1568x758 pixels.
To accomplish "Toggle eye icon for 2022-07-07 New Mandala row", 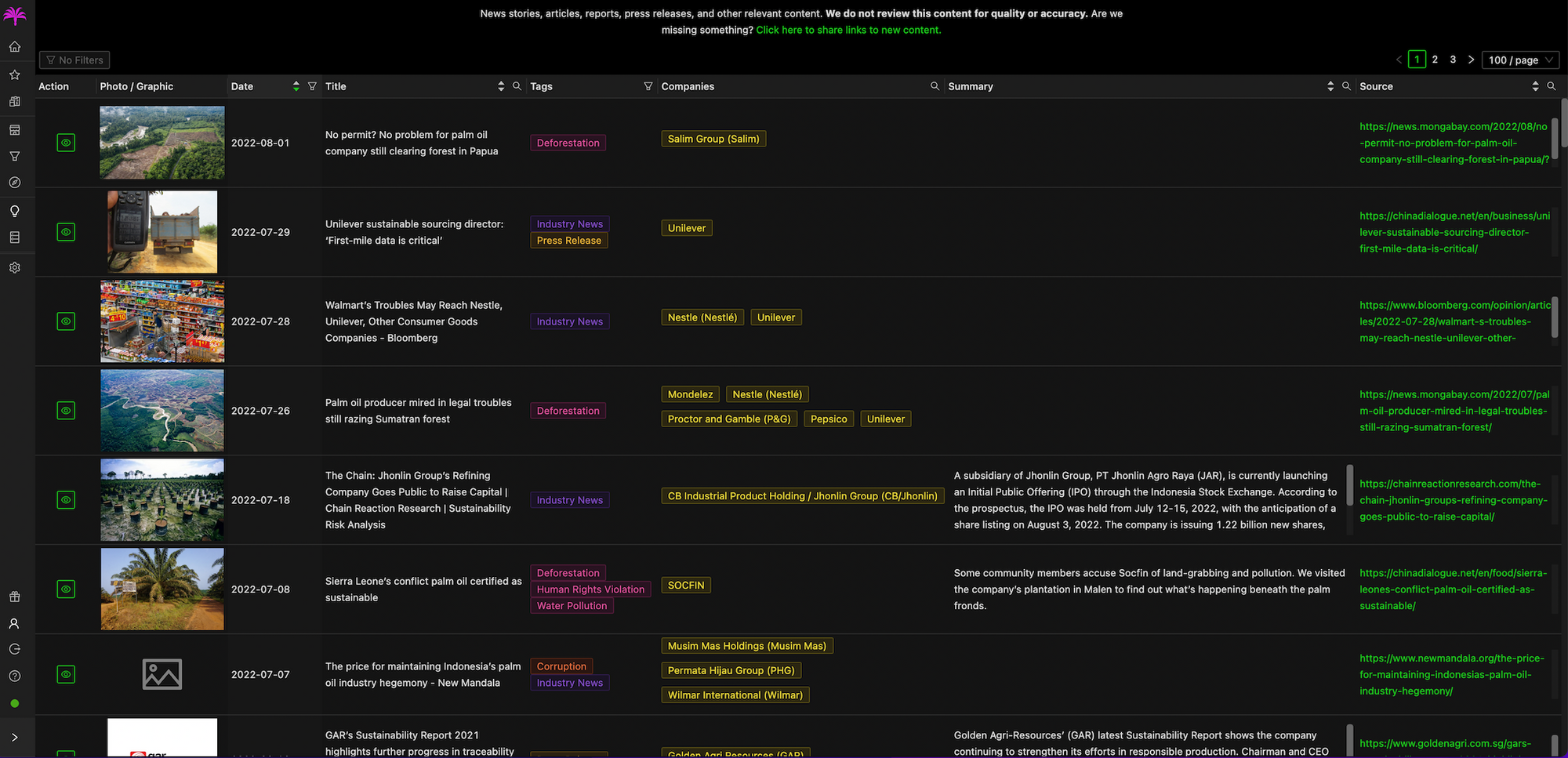I will click(x=66, y=674).
